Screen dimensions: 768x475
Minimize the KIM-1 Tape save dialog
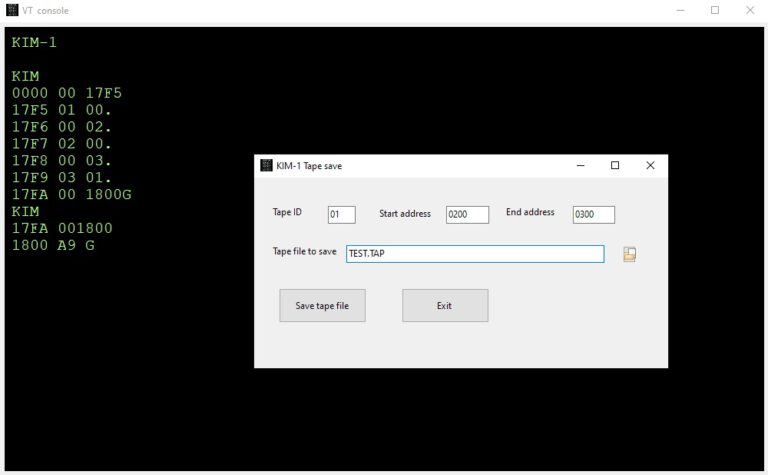pyautogui.click(x=581, y=165)
